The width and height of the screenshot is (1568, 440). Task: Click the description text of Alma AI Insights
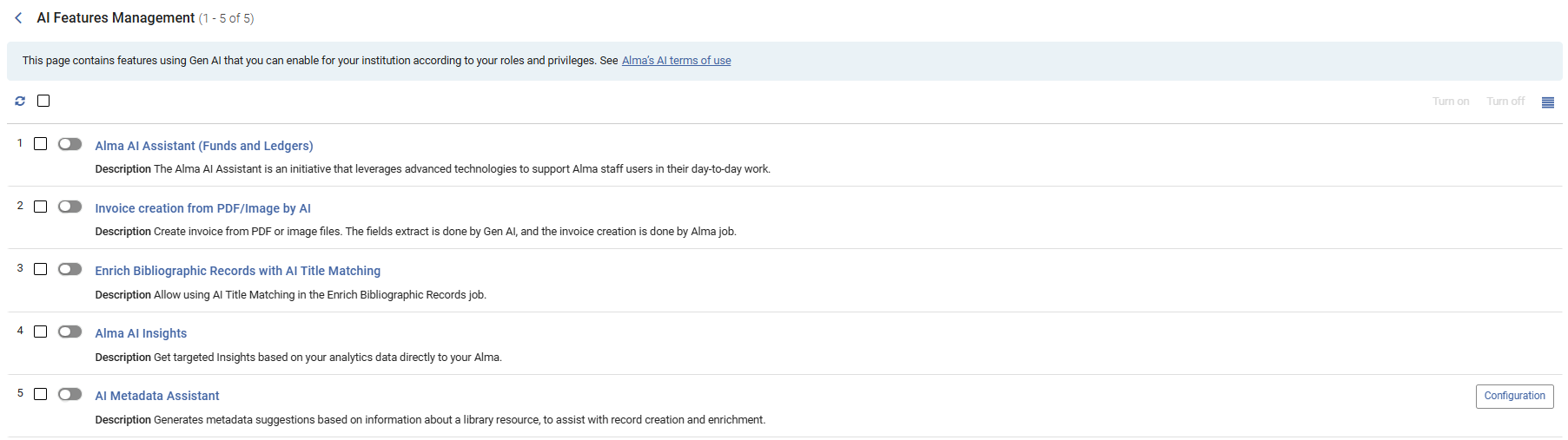327,358
